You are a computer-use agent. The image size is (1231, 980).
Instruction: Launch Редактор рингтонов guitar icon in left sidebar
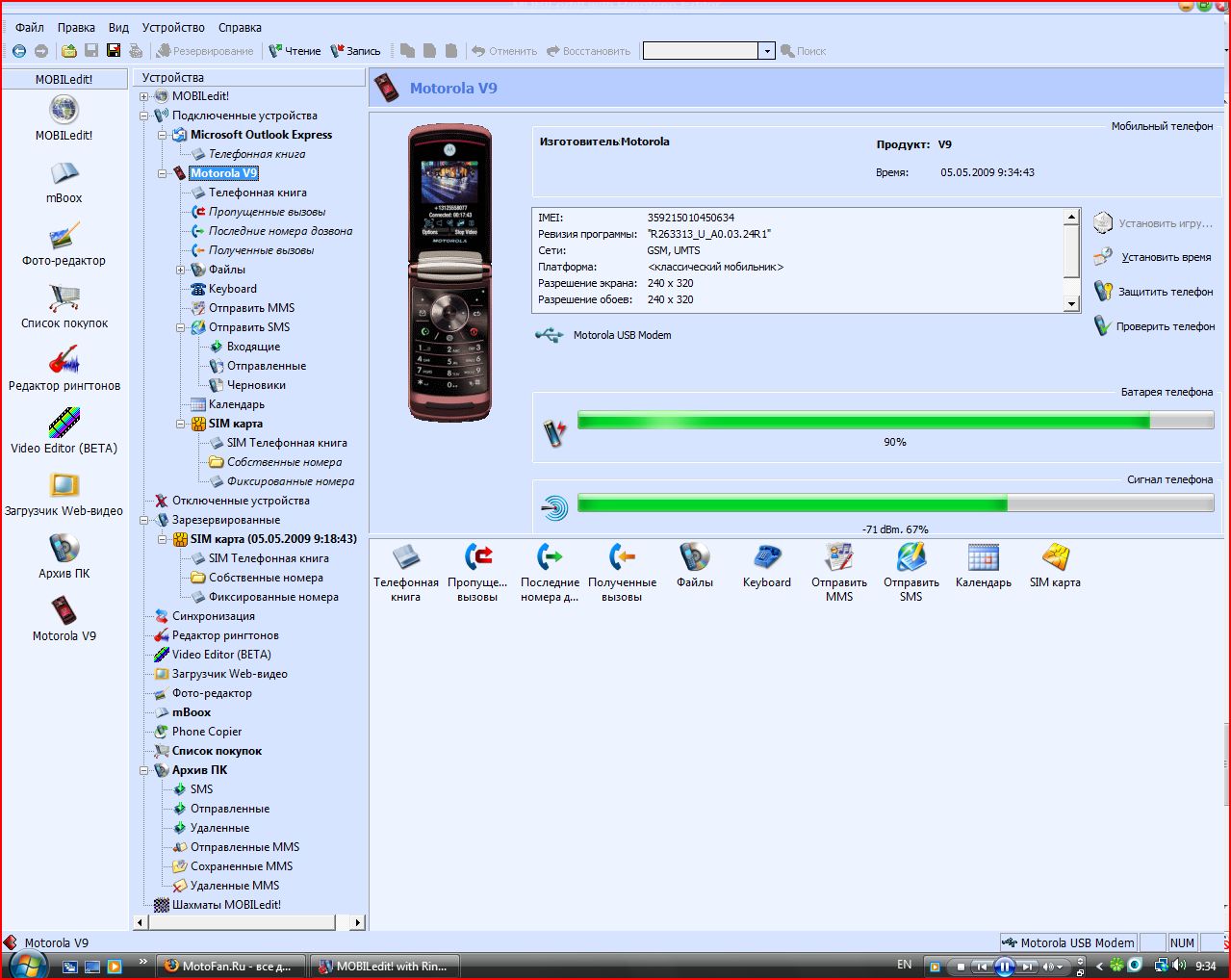[x=64, y=361]
